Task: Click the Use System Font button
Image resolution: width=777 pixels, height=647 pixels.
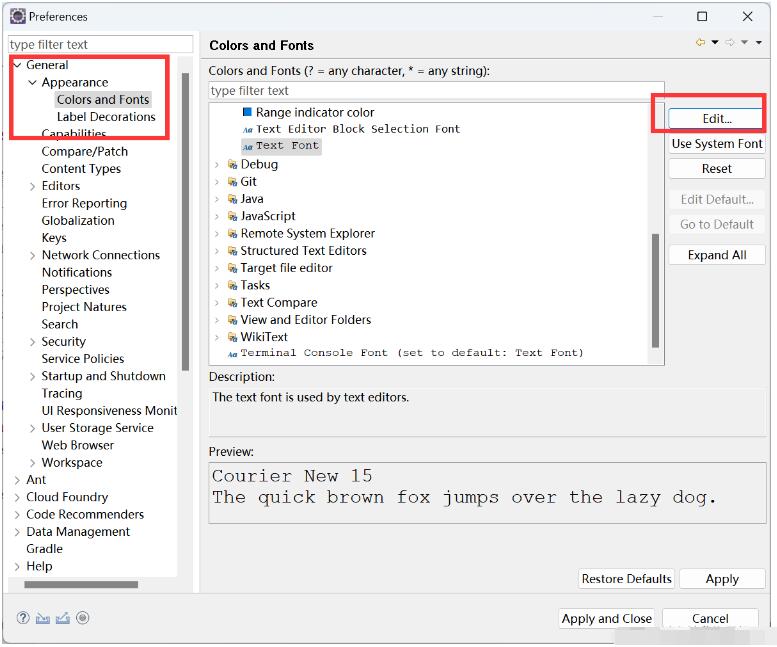Action: point(716,144)
